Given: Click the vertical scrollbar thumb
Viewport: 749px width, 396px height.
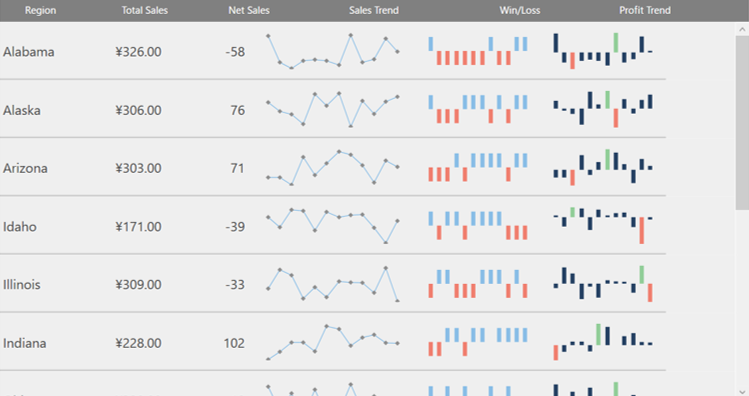Looking at the screenshot, I should (x=742, y=122).
